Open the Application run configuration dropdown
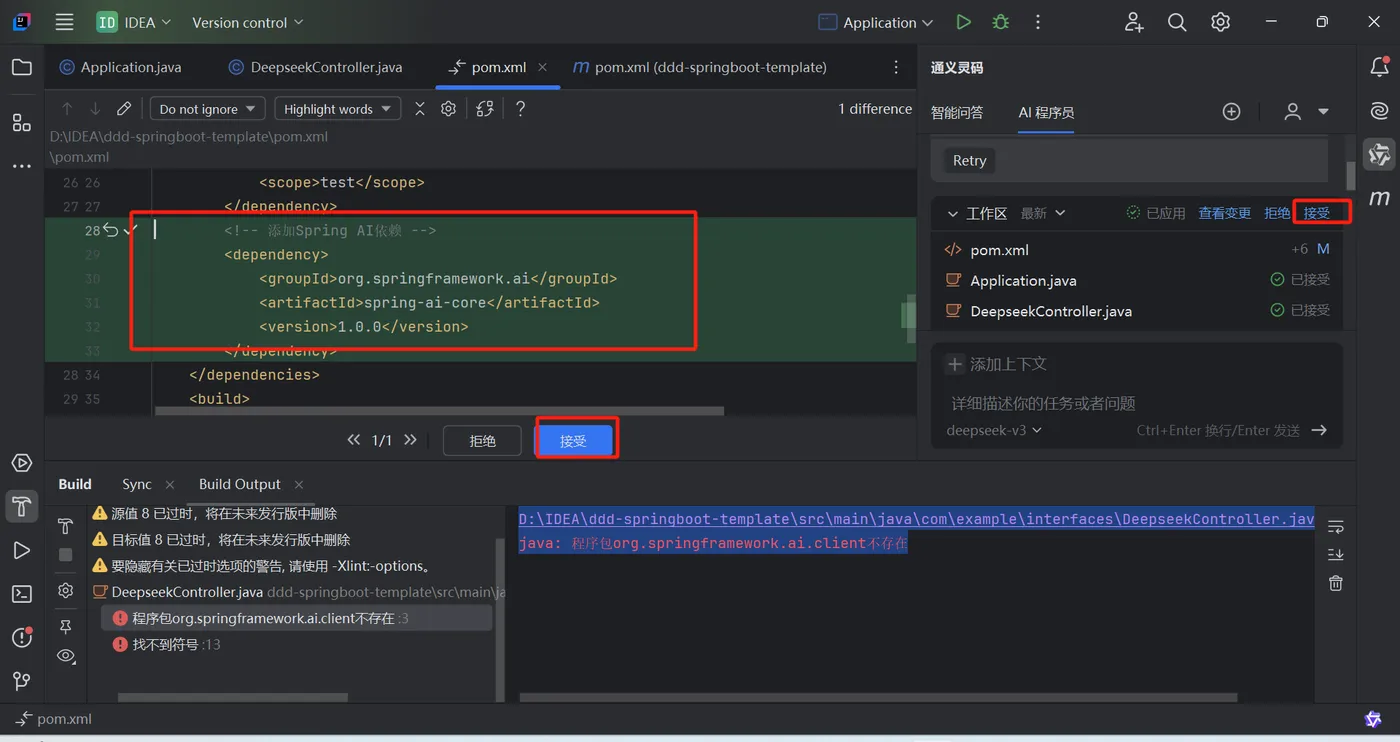 pyautogui.click(x=876, y=22)
